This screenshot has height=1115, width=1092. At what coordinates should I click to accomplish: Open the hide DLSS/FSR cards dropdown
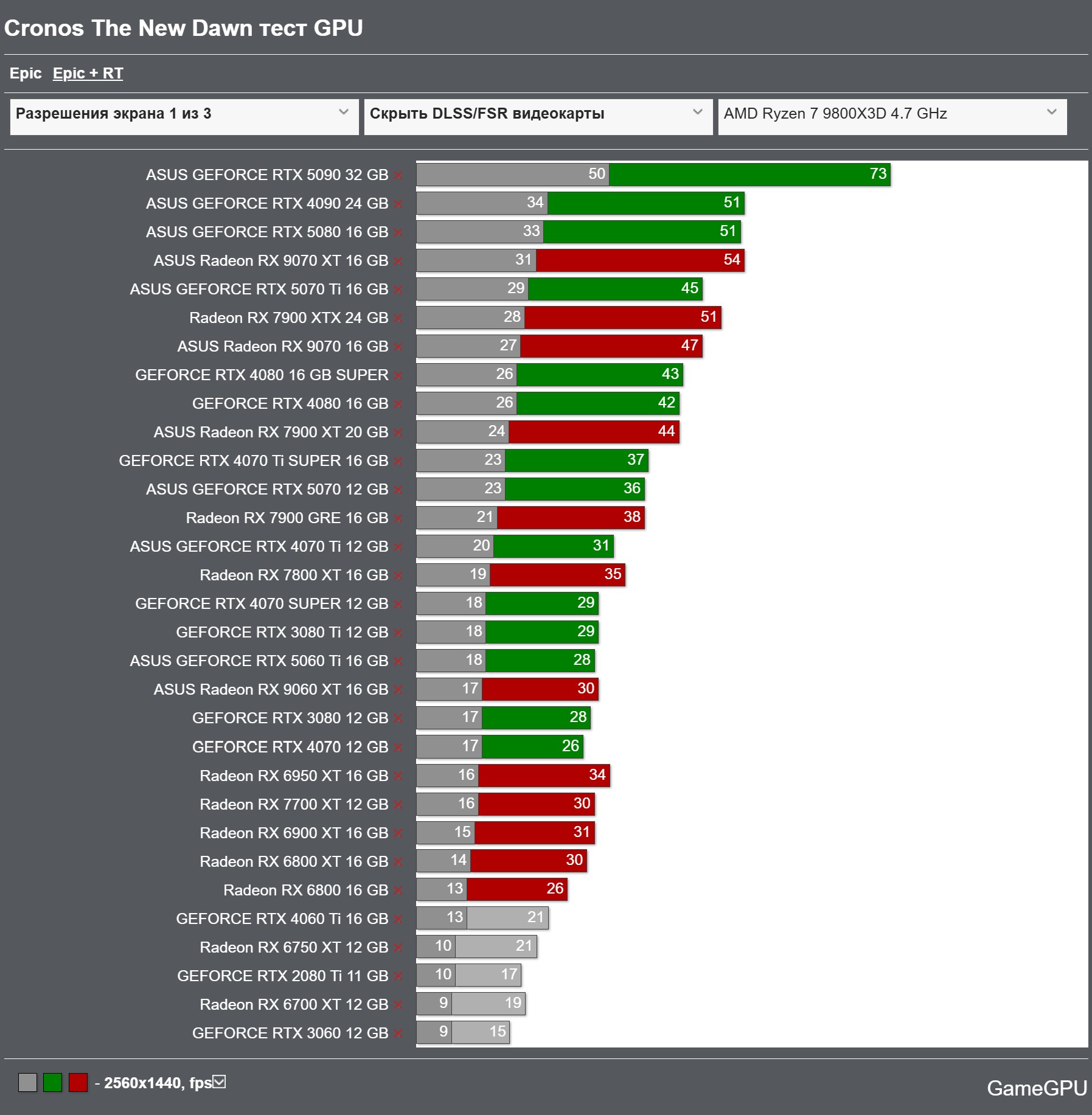point(538,117)
